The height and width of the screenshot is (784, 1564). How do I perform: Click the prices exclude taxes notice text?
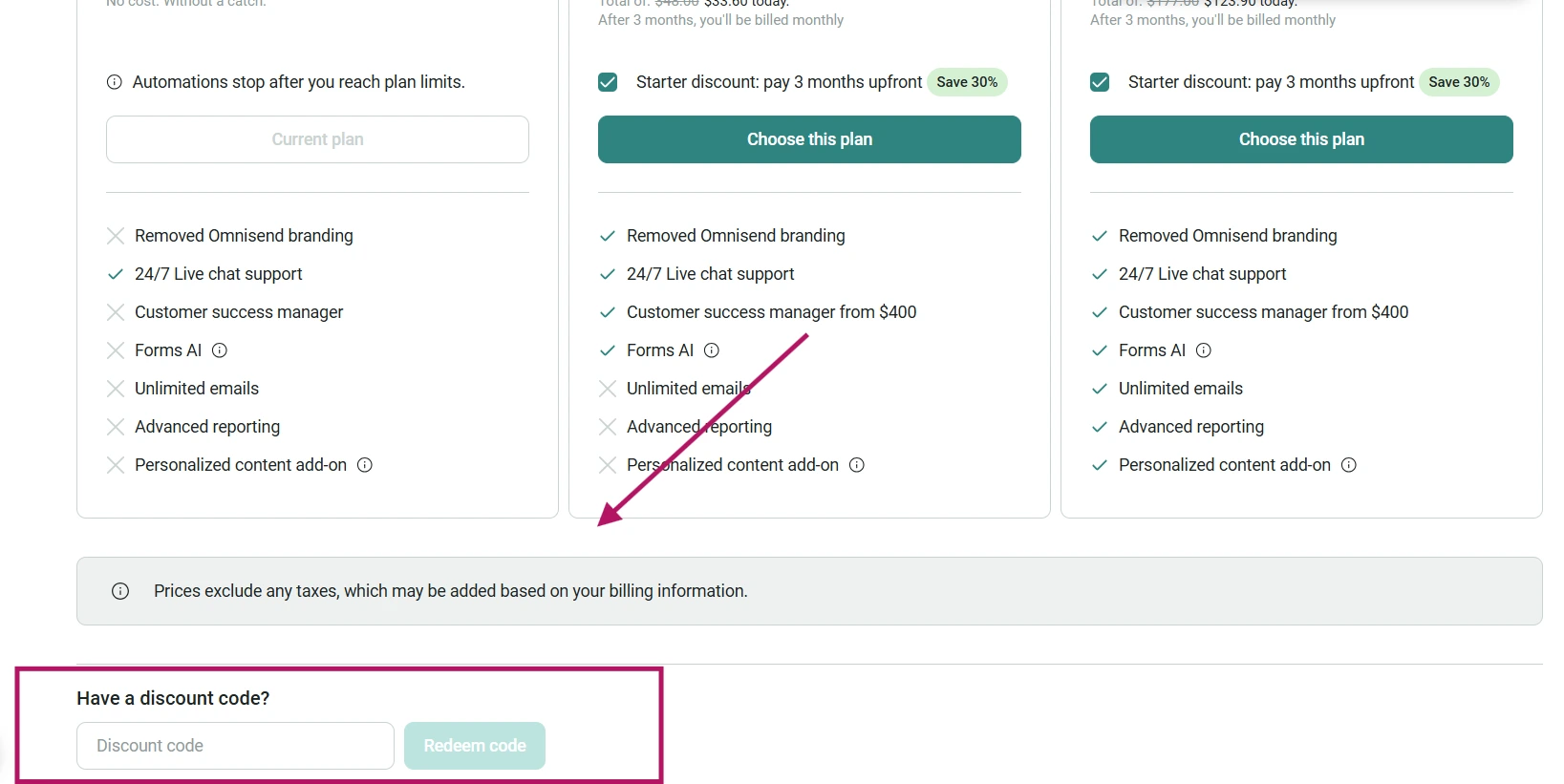[451, 591]
